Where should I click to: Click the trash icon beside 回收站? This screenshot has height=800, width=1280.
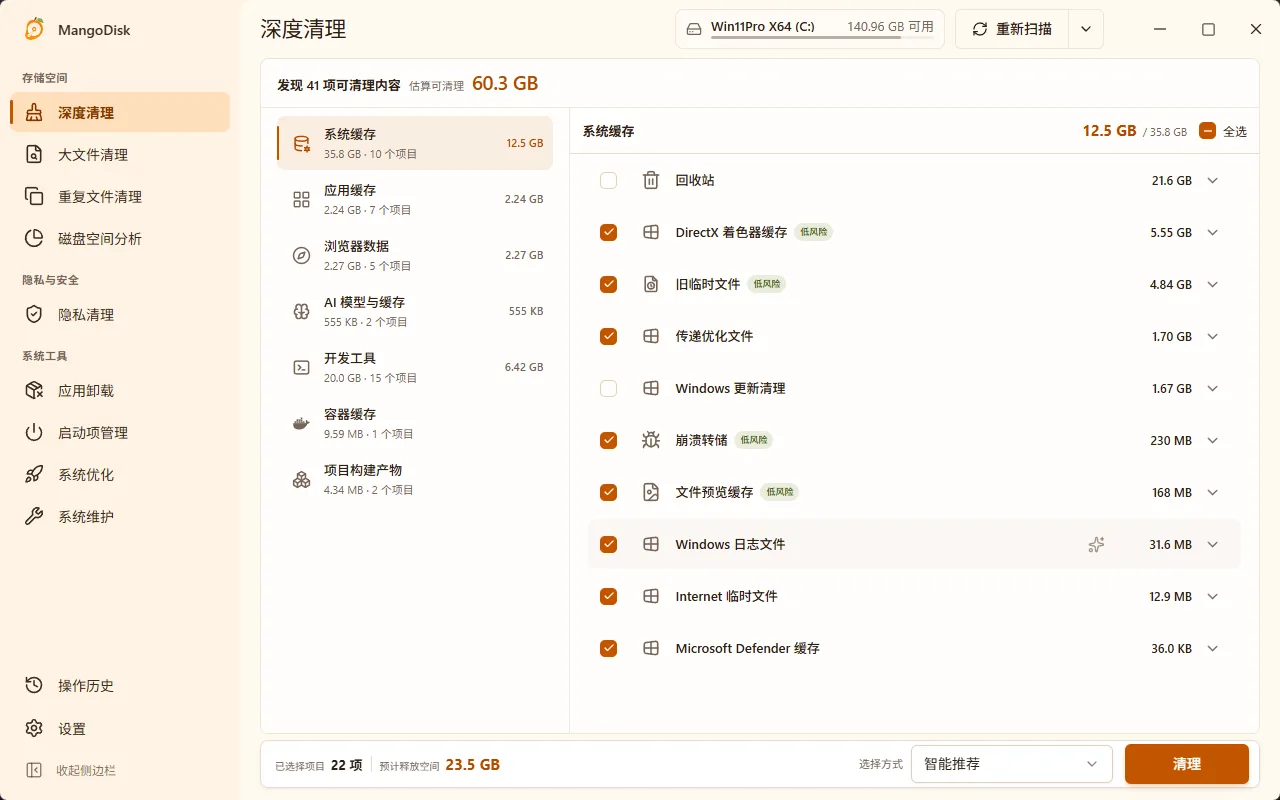coord(651,181)
